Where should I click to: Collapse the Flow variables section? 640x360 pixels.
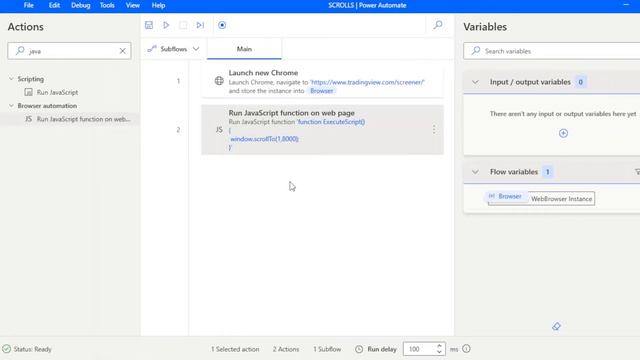pos(475,172)
